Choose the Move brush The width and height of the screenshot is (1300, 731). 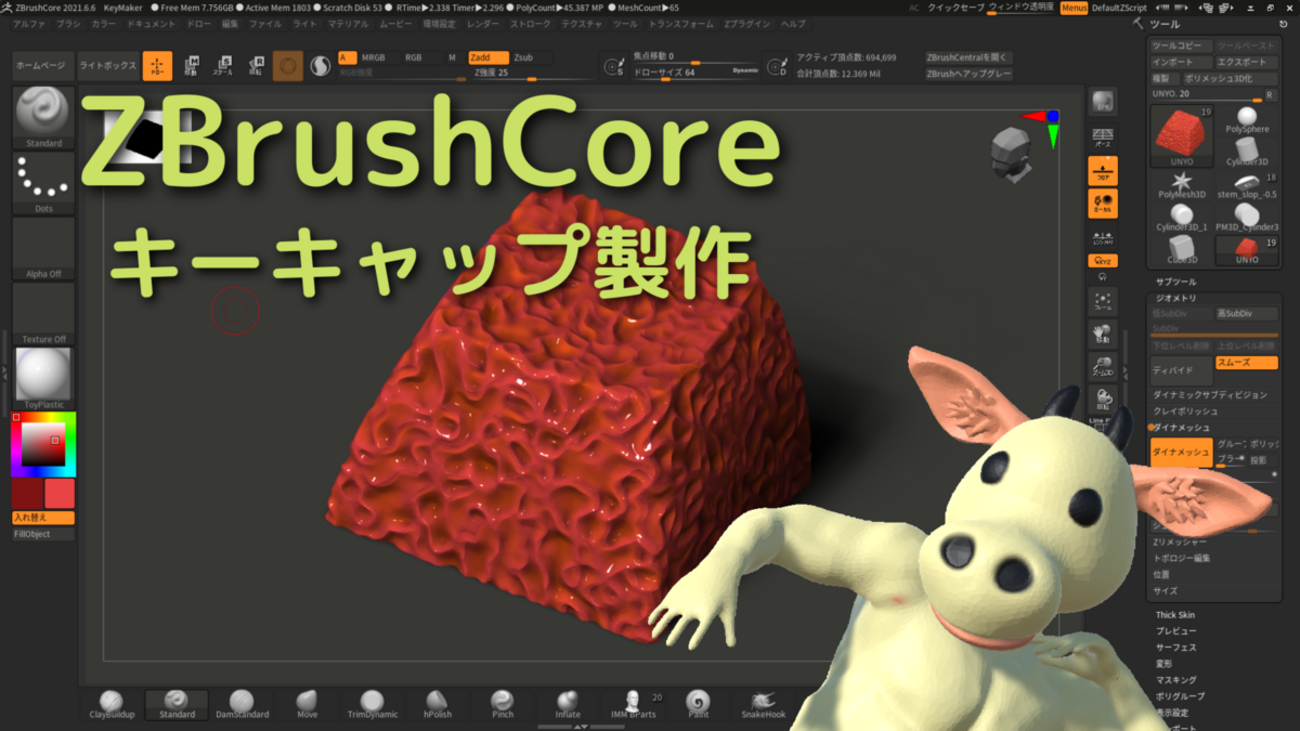(x=307, y=705)
